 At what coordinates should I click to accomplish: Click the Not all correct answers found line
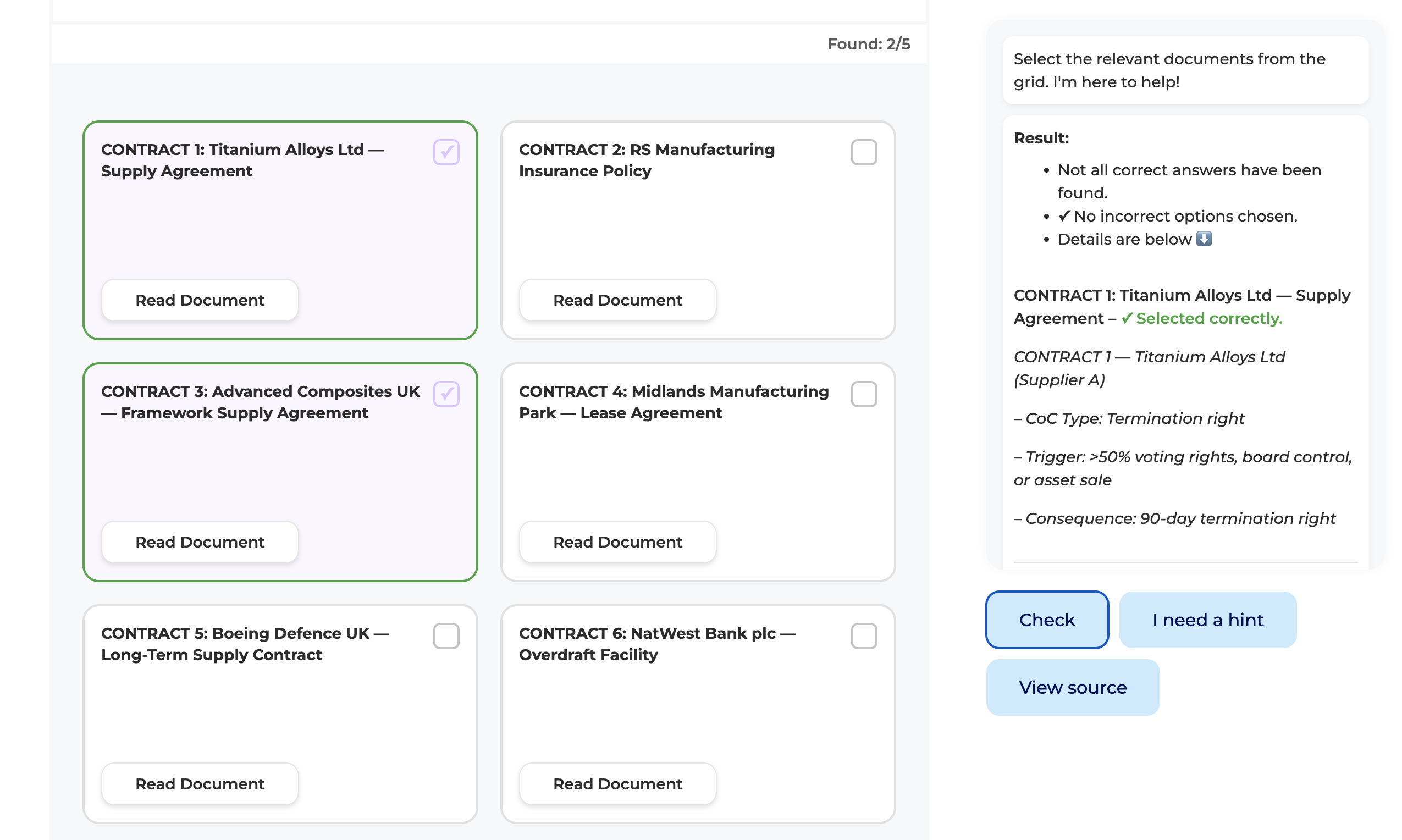[x=1189, y=181]
